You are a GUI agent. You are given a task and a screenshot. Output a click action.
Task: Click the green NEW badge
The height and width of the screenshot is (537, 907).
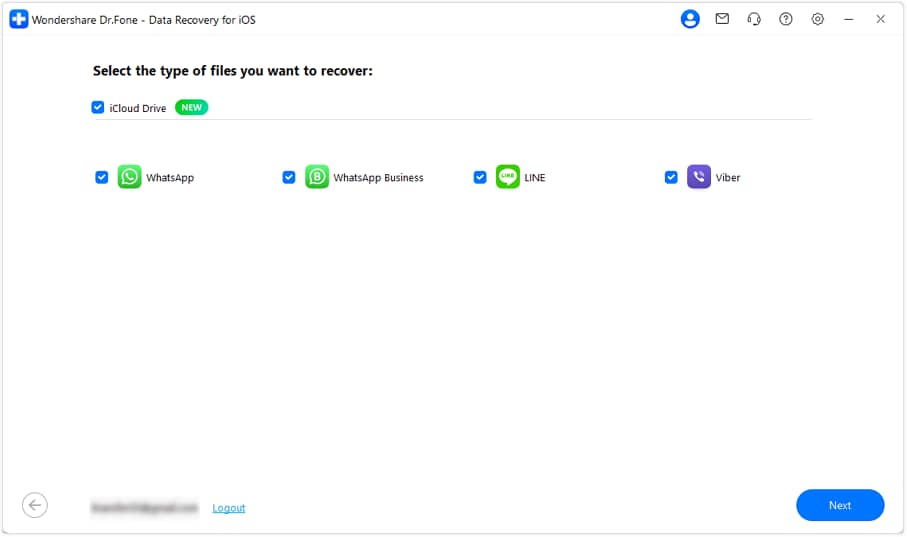(191, 108)
